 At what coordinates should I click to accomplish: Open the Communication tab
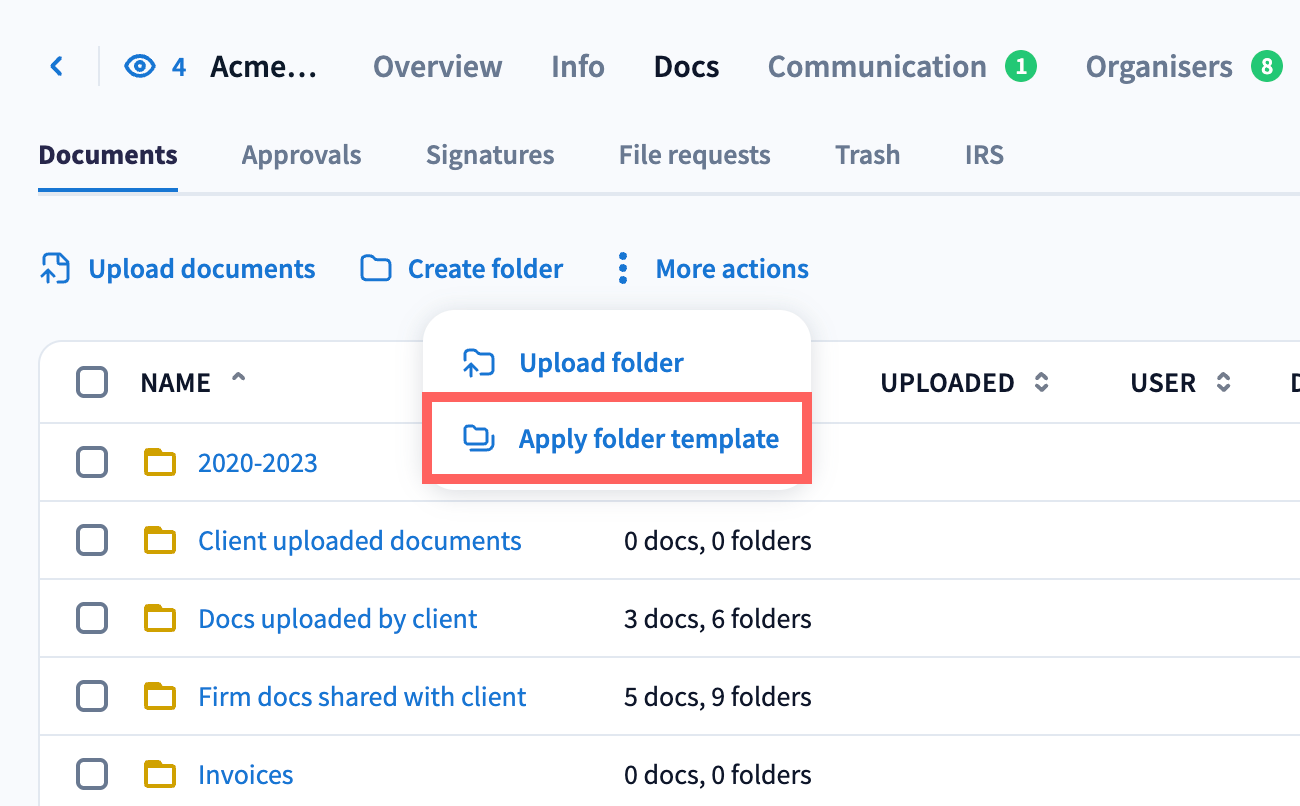877,67
